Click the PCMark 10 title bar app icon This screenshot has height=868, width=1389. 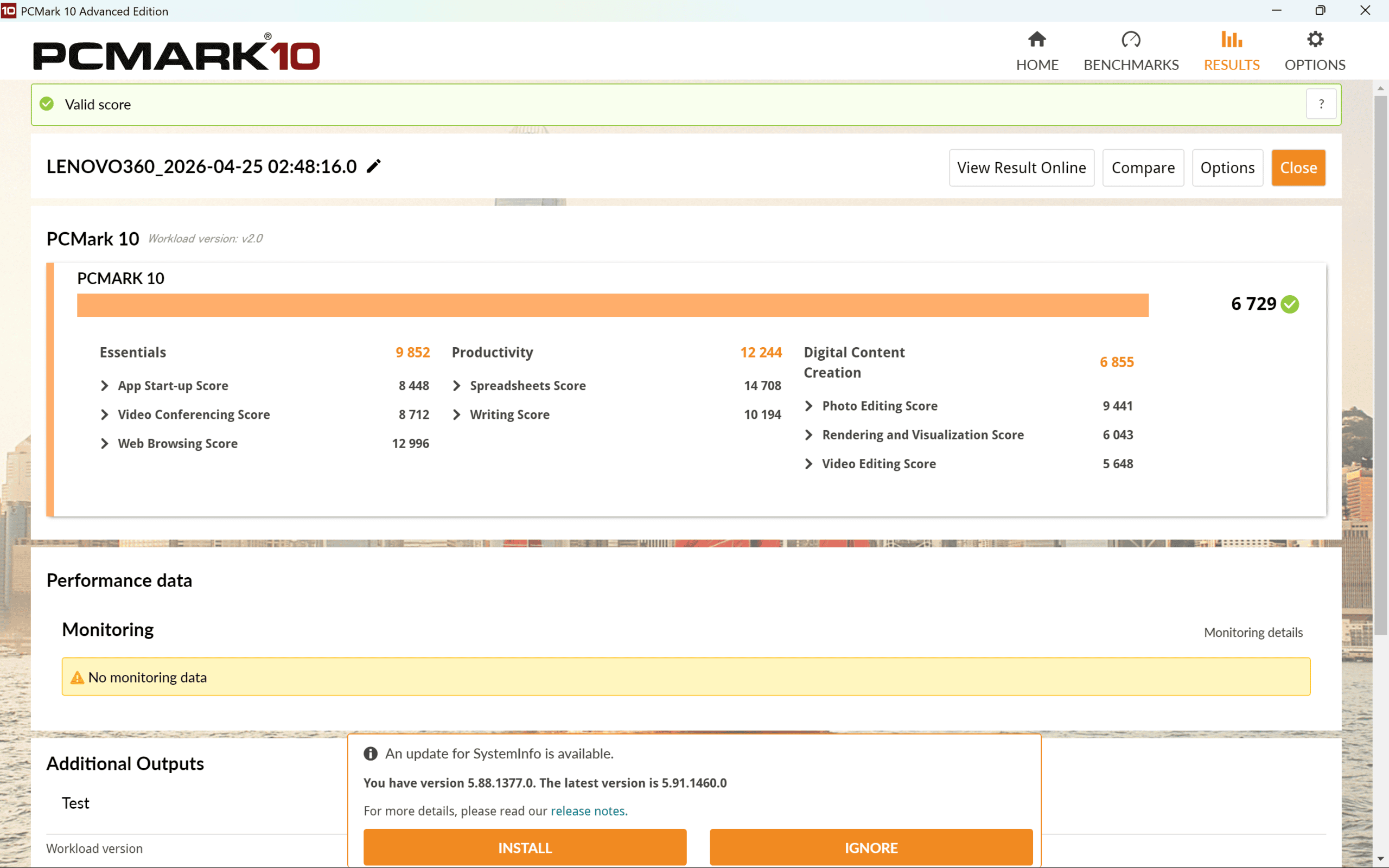(9, 10)
